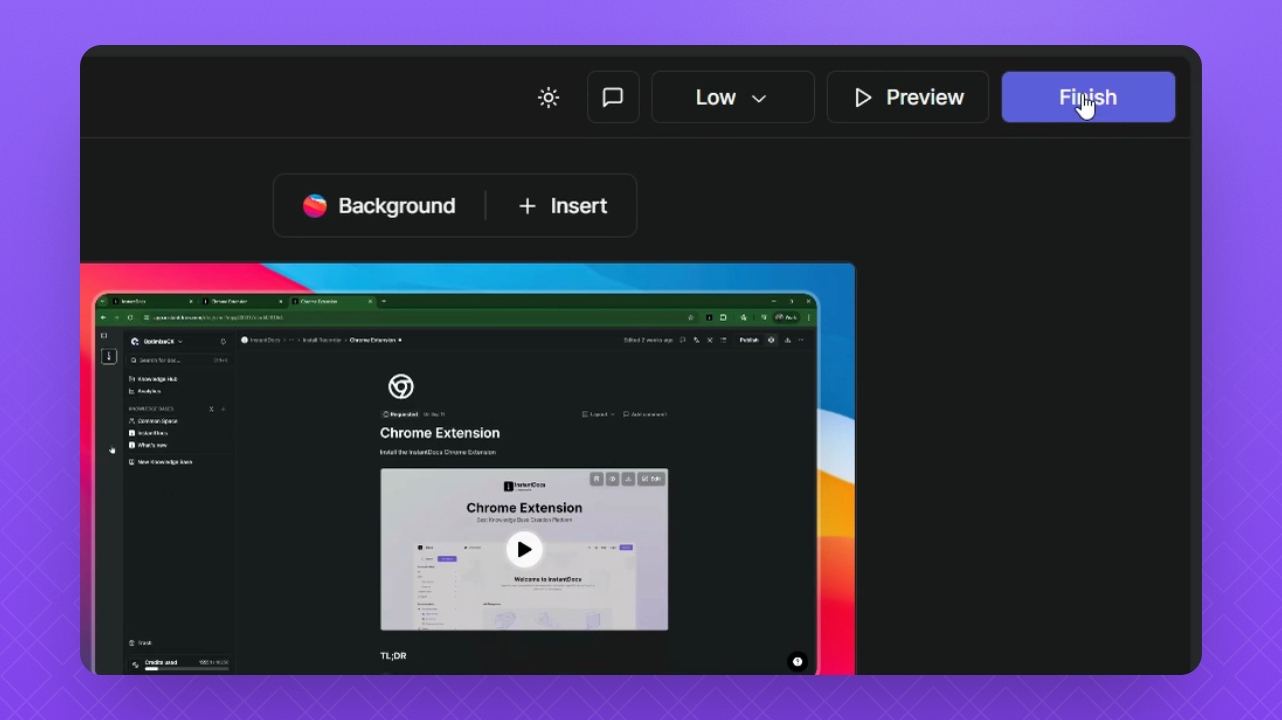Screen dimensions: 1282x720
Task: Click the TL;DR heading
Action: pos(393,656)
